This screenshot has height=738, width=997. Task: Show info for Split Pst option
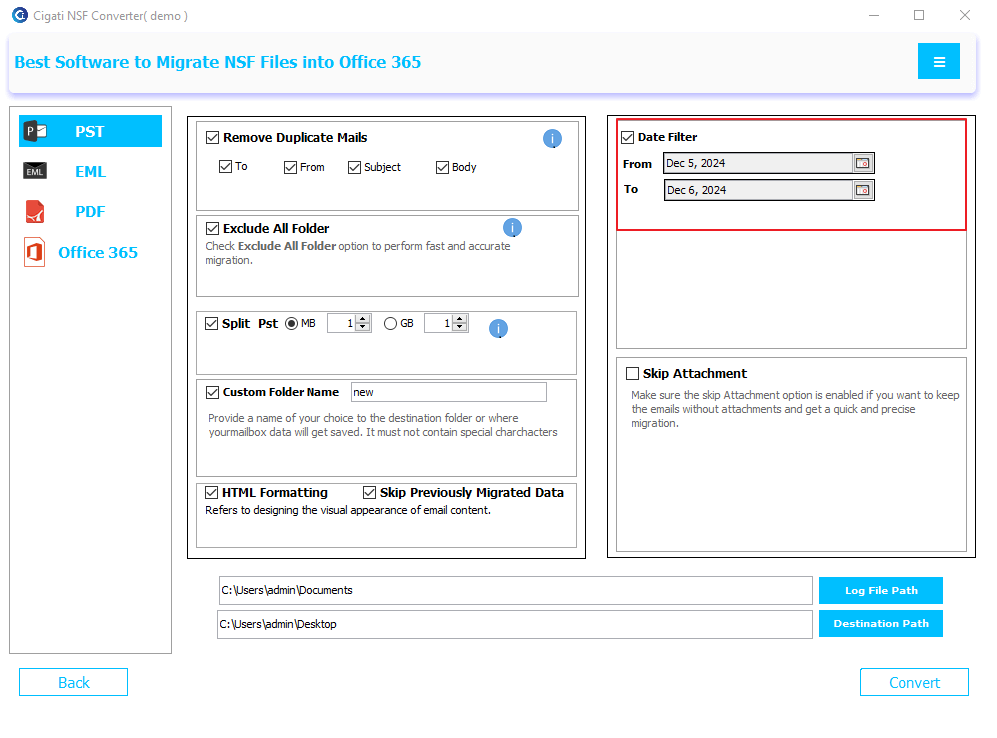tap(498, 328)
